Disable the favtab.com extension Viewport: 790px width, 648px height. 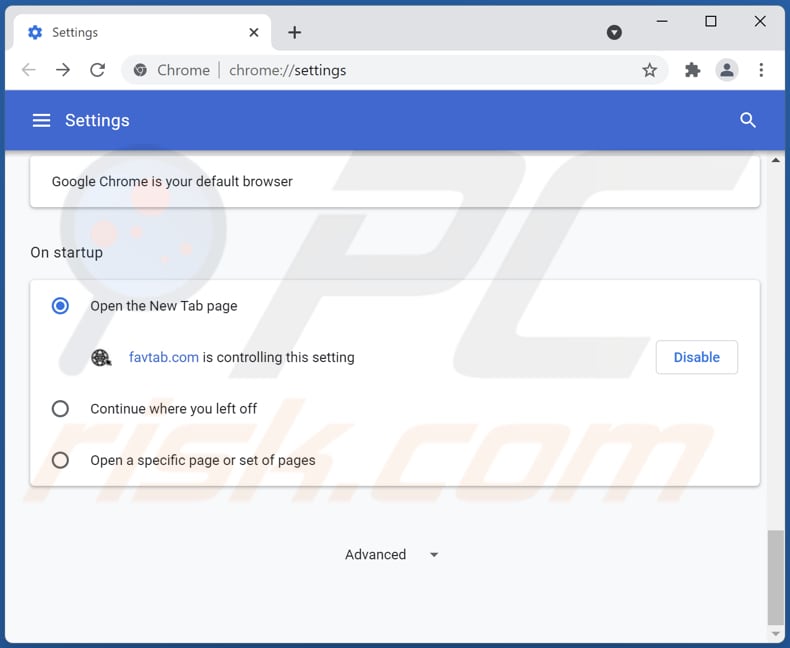pos(696,357)
